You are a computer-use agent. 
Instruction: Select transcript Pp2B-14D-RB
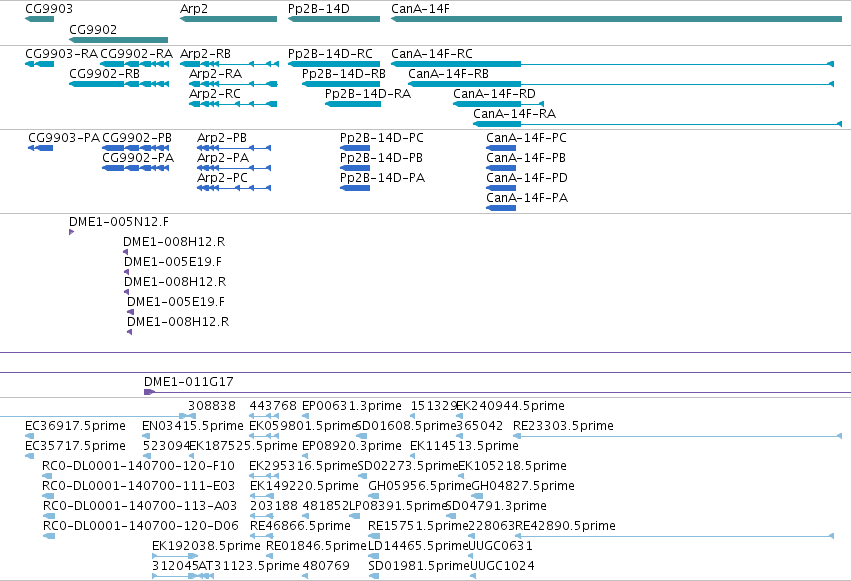(341, 84)
